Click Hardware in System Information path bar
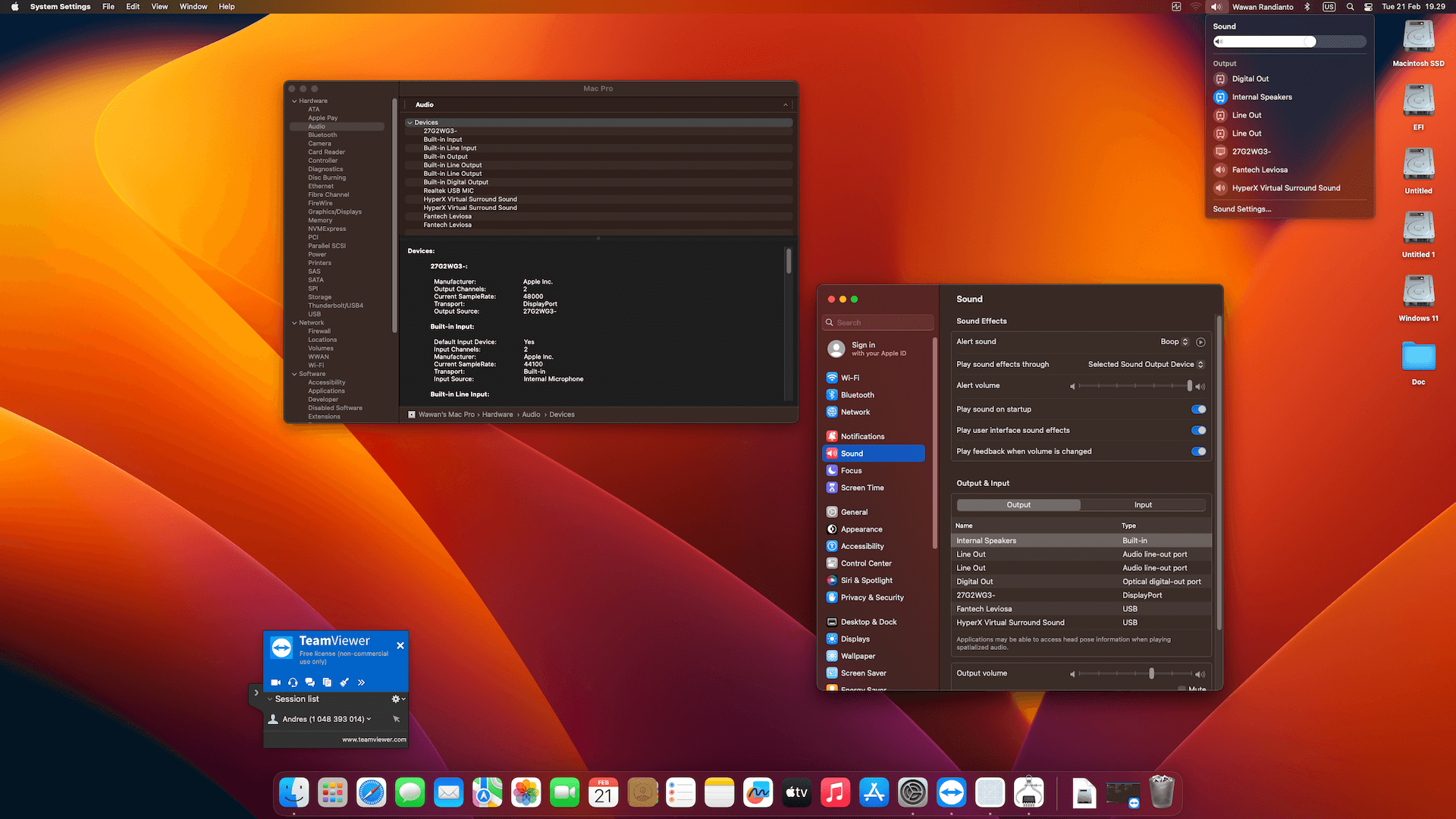This screenshot has width=1456, height=819. [497, 415]
